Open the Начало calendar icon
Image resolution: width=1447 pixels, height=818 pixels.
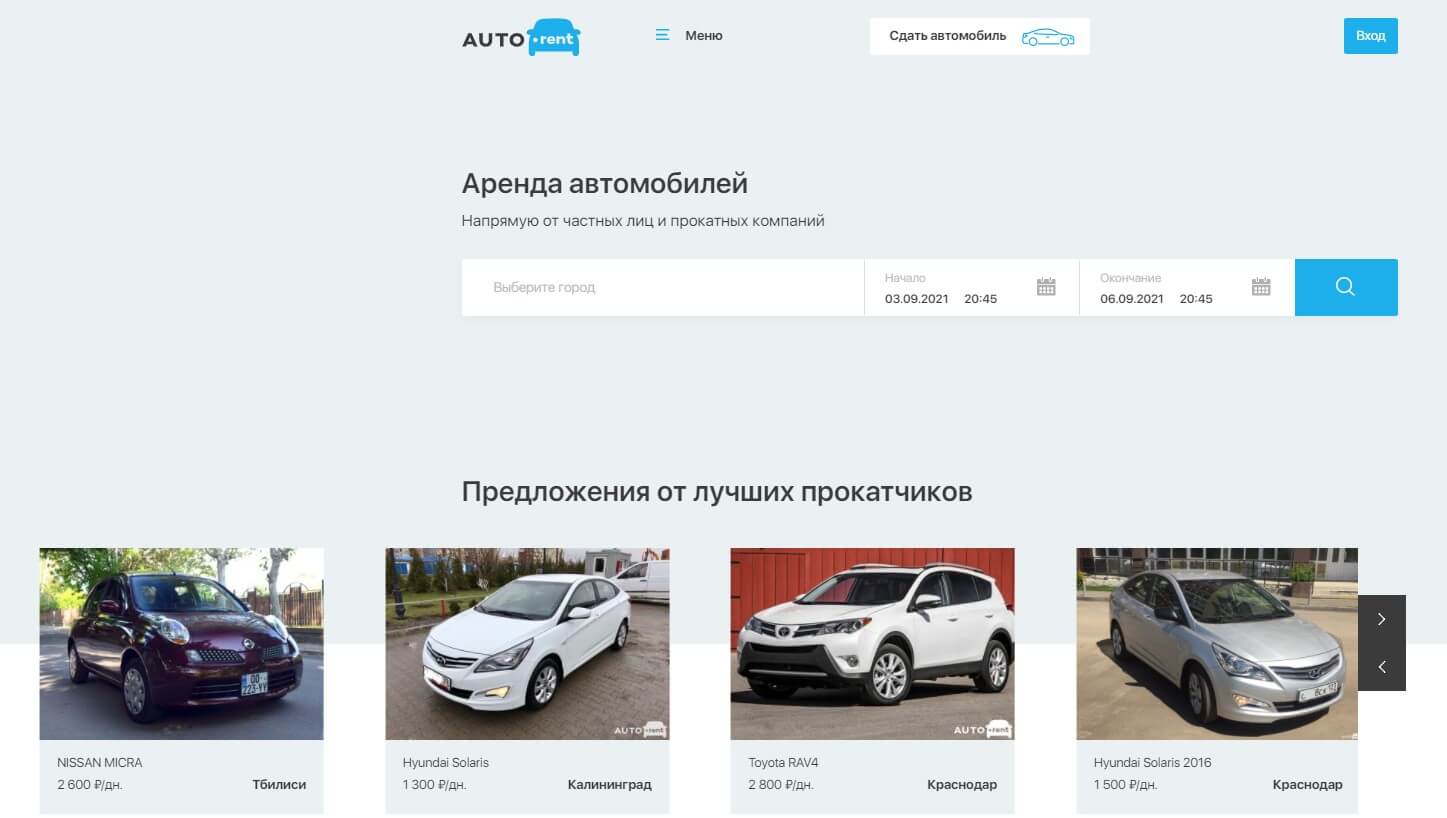coord(1046,286)
